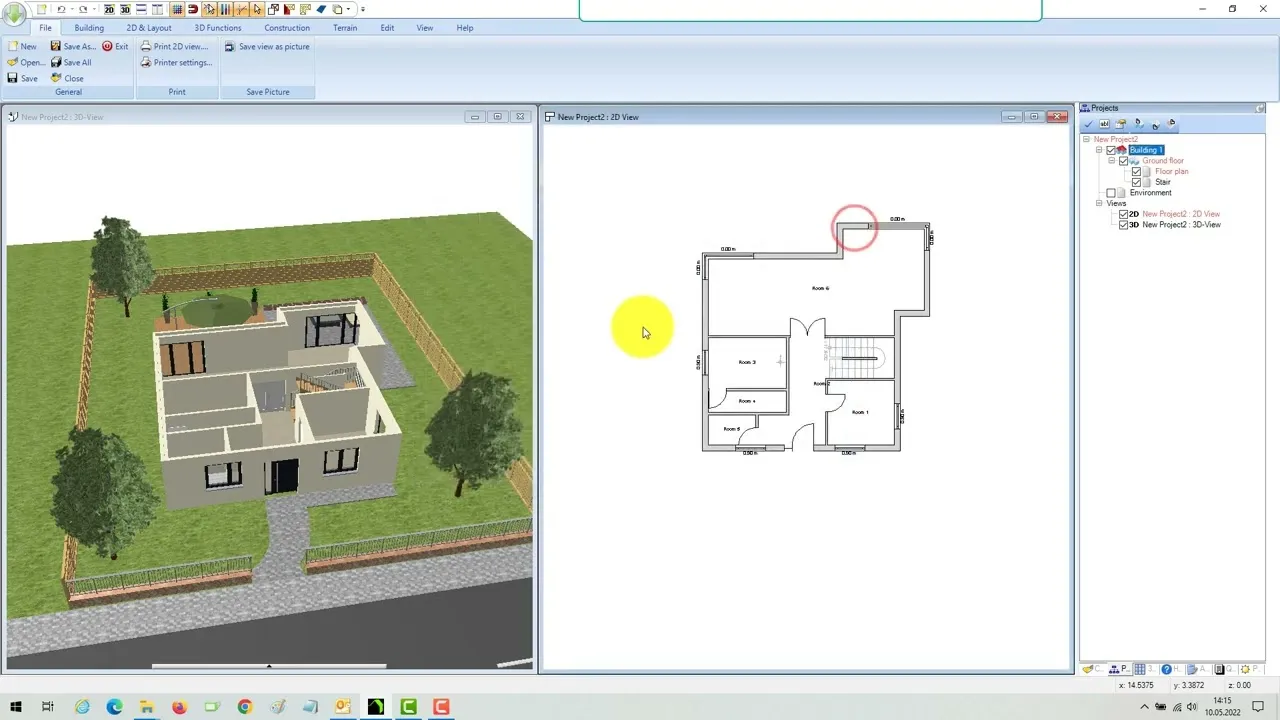Click the blue eraser-shaped icon
Screen dimensions: 1280x720
321,9
